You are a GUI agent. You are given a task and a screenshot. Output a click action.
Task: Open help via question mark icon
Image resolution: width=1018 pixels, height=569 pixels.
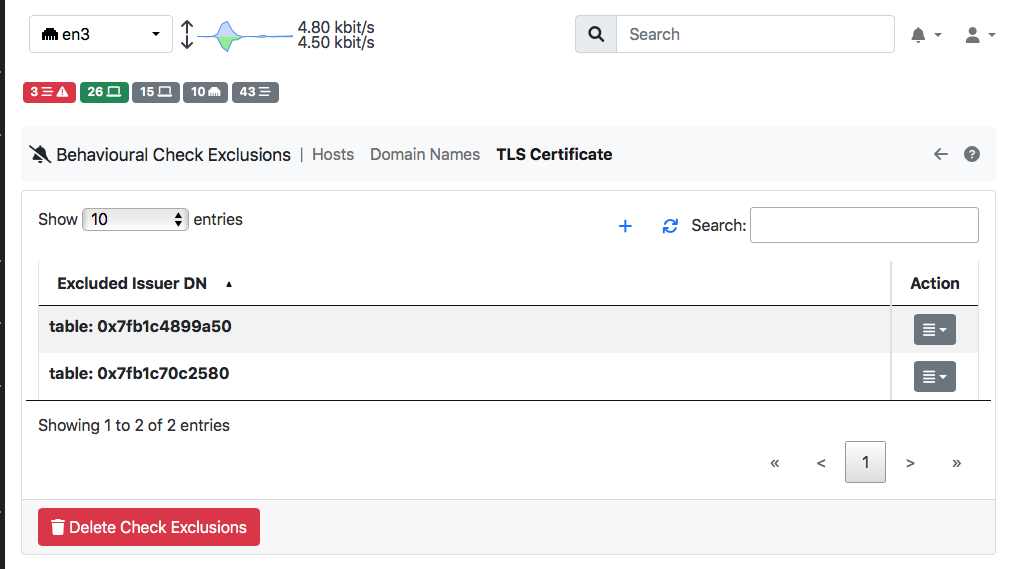click(972, 154)
